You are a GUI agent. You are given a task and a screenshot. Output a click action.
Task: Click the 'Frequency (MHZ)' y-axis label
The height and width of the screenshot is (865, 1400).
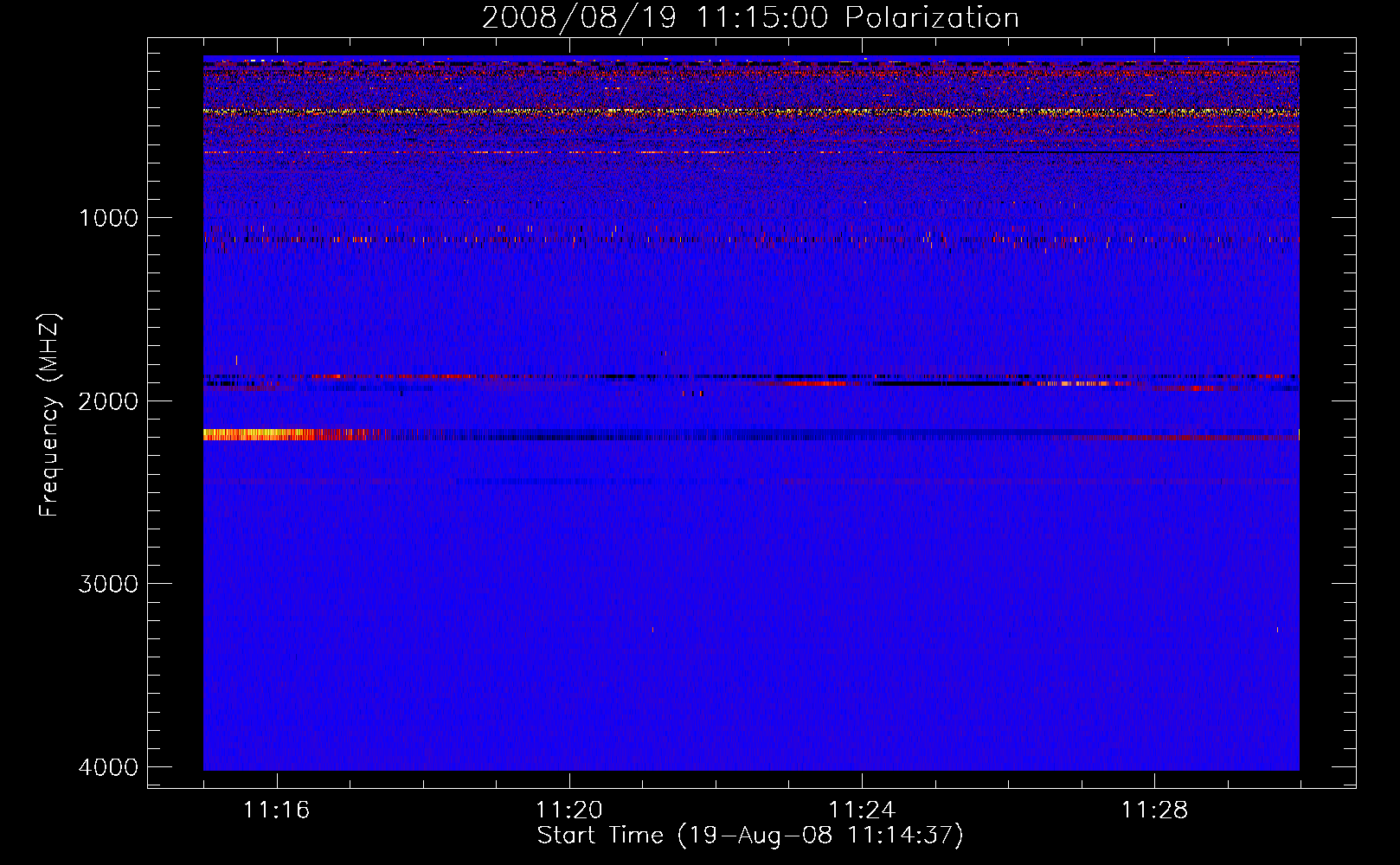tap(49, 414)
